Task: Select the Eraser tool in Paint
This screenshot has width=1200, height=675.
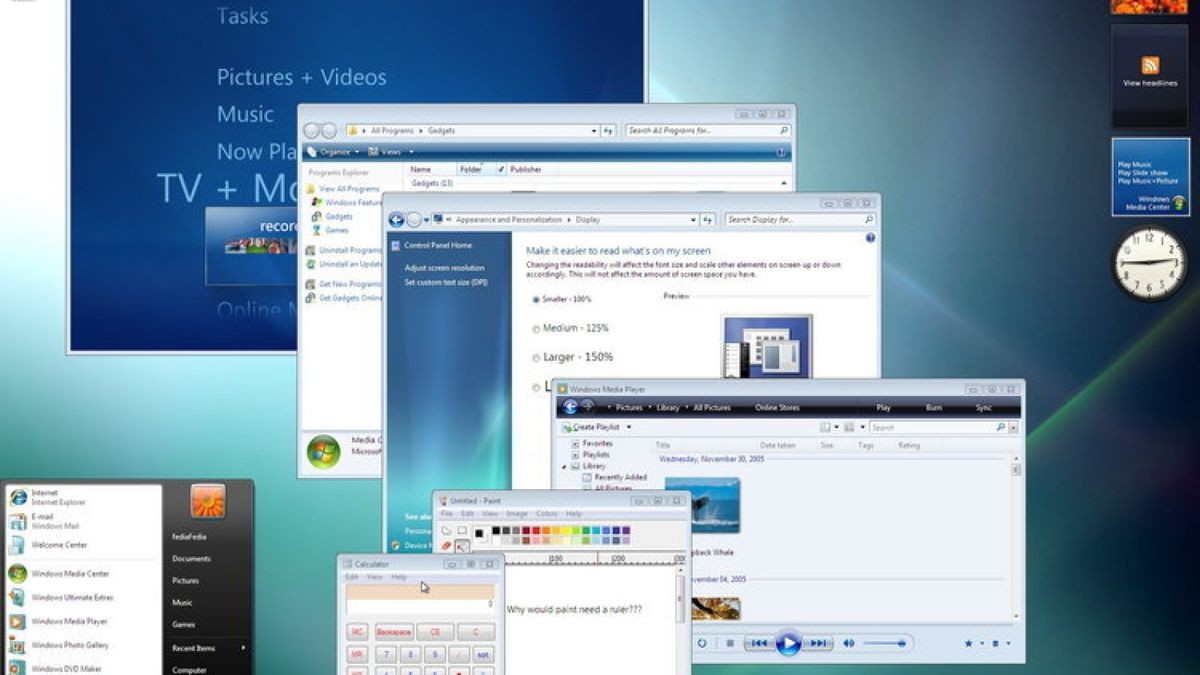Action: click(x=445, y=543)
